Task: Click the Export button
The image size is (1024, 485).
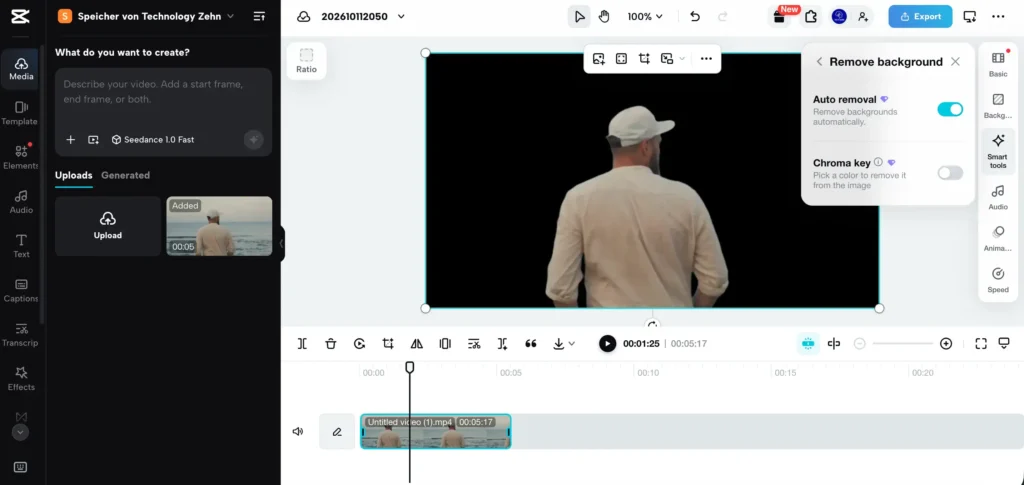Action: (x=920, y=16)
